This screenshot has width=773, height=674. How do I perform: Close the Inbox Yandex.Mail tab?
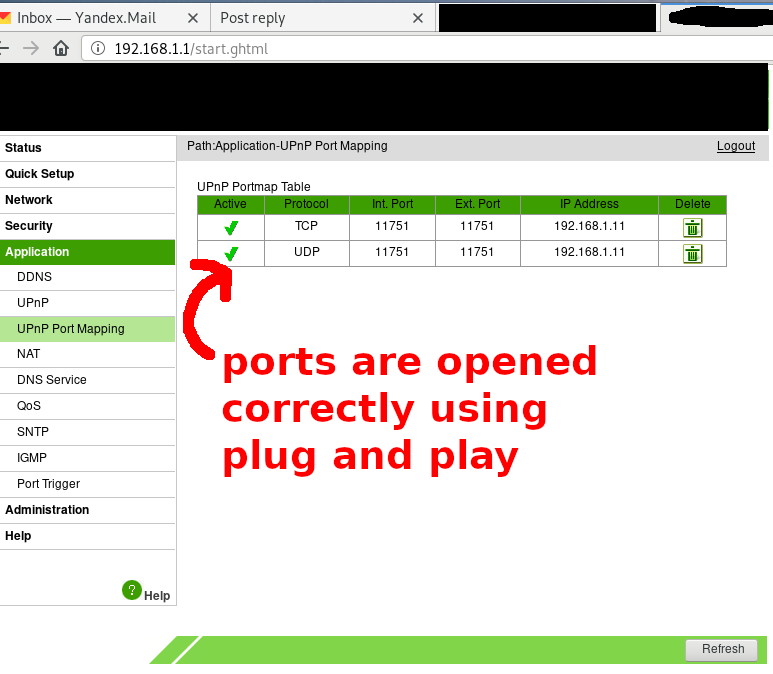pyautogui.click(x=193, y=18)
